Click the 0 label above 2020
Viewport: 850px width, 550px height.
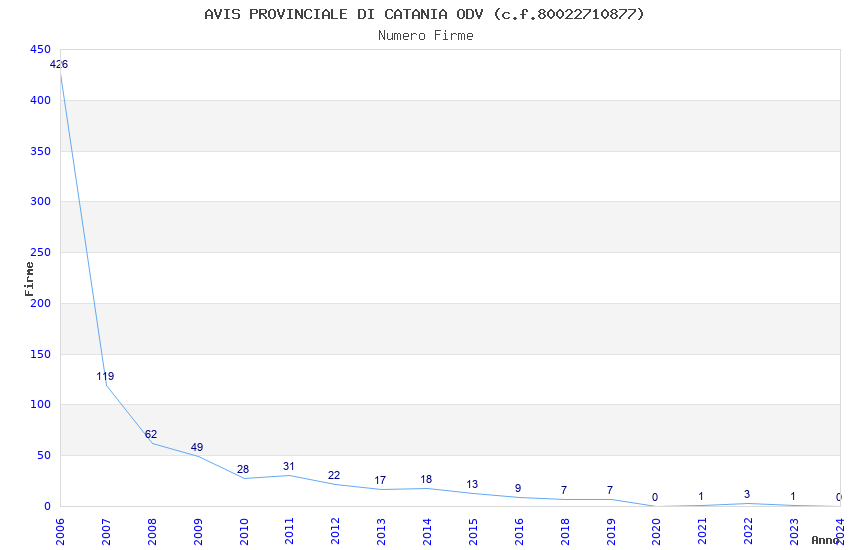tap(655, 497)
